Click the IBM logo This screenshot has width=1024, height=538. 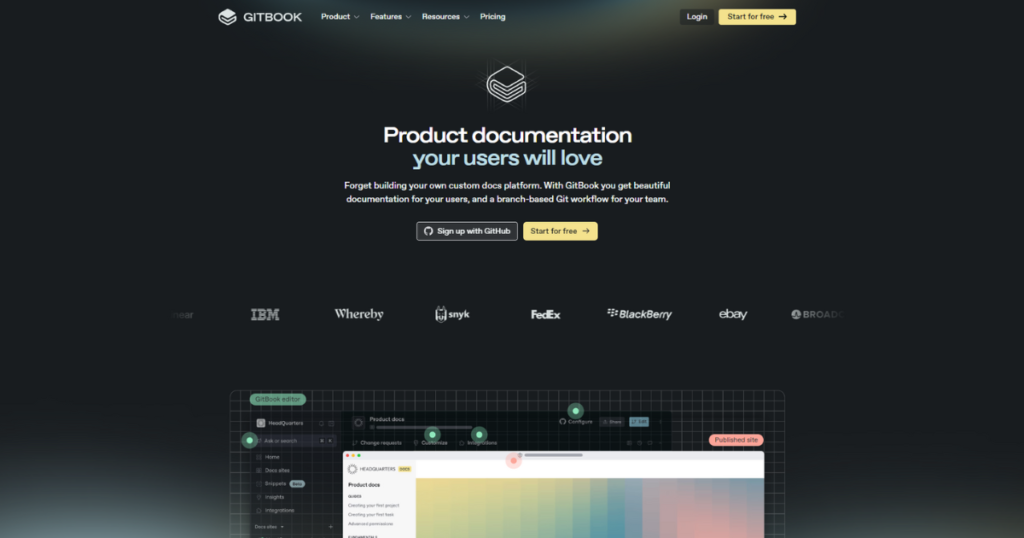(x=265, y=315)
